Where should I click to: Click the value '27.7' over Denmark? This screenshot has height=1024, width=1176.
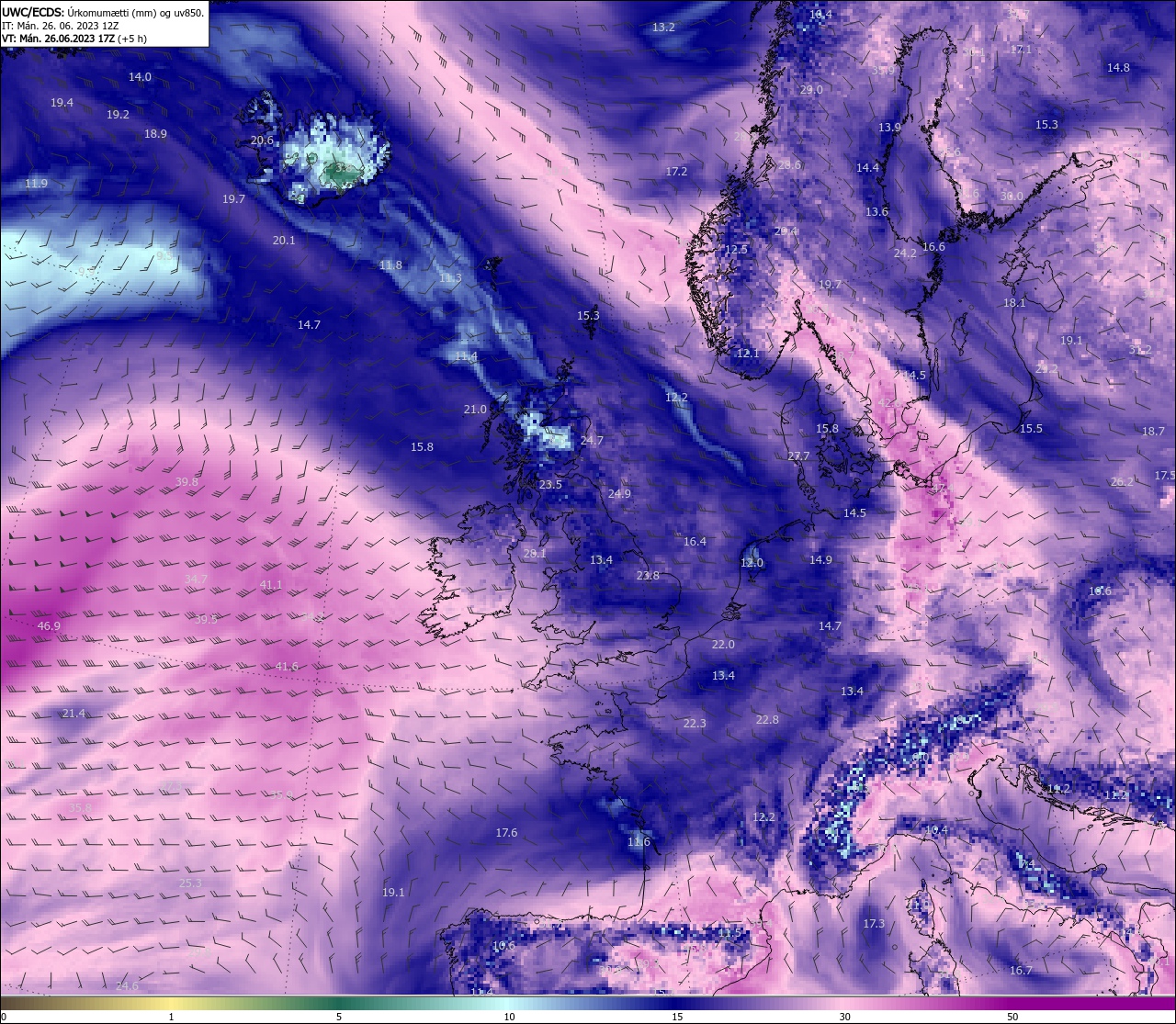coord(798,456)
